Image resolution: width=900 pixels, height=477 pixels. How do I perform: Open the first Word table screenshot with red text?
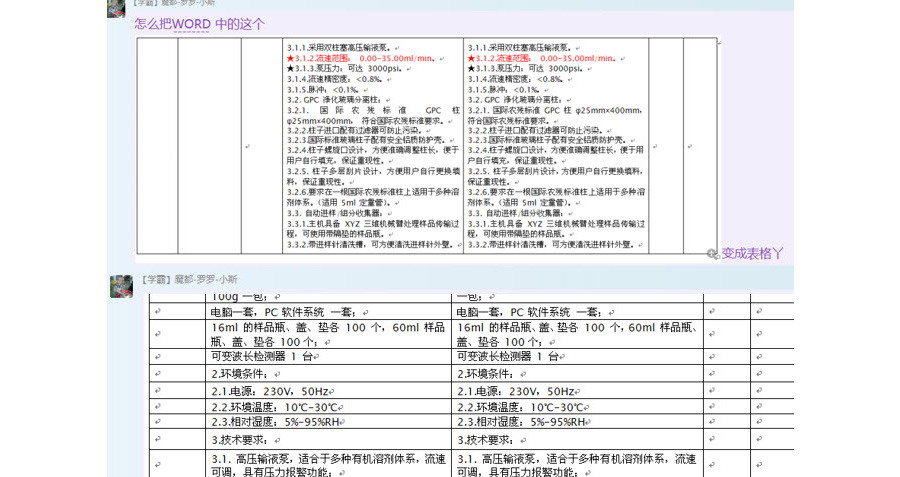click(x=426, y=146)
